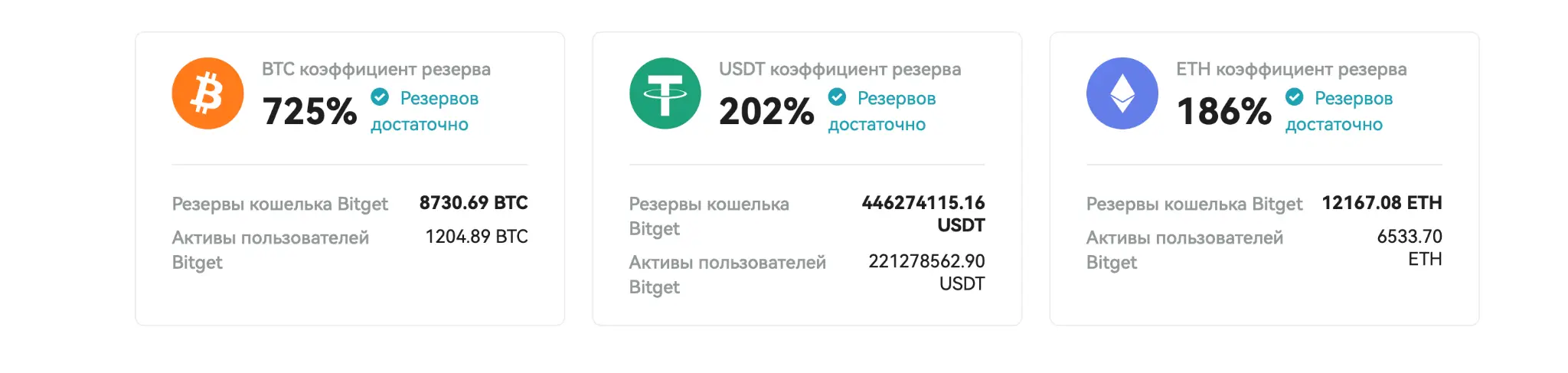
Task: Click the 6533.70 ETH user assets amount
Action: click(1410, 248)
